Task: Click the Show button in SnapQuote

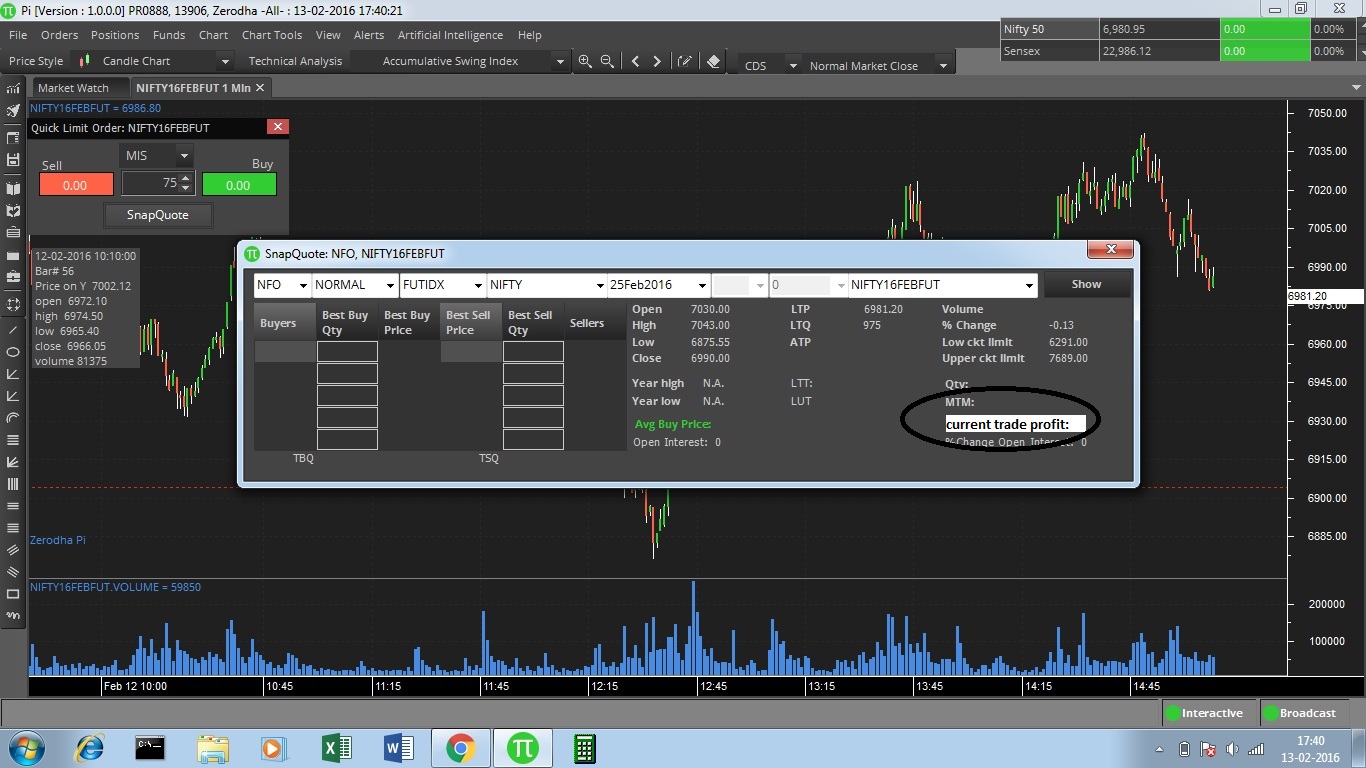Action: (x=1086, y=284)
